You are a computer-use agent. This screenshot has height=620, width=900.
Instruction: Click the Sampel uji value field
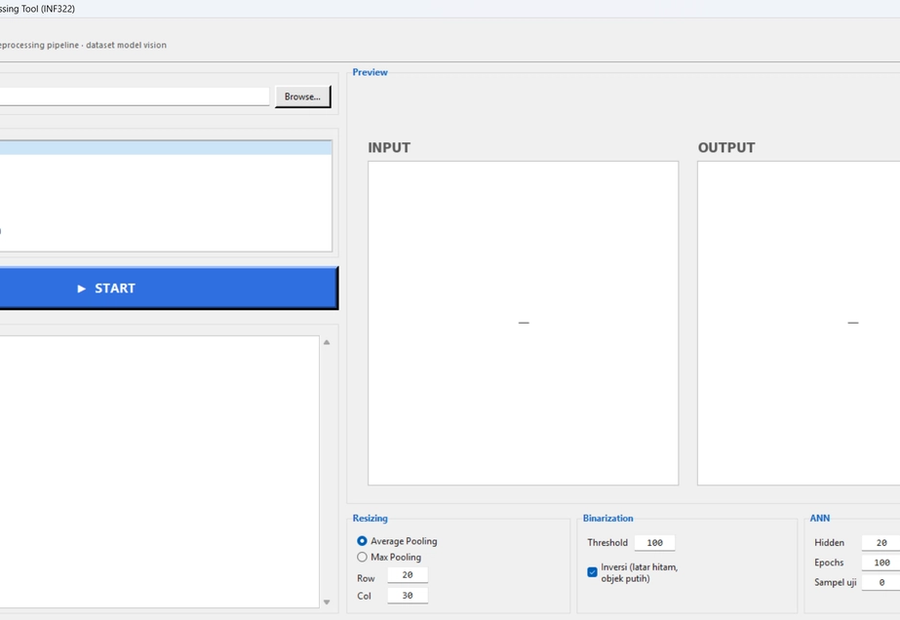tap(881, 582)
